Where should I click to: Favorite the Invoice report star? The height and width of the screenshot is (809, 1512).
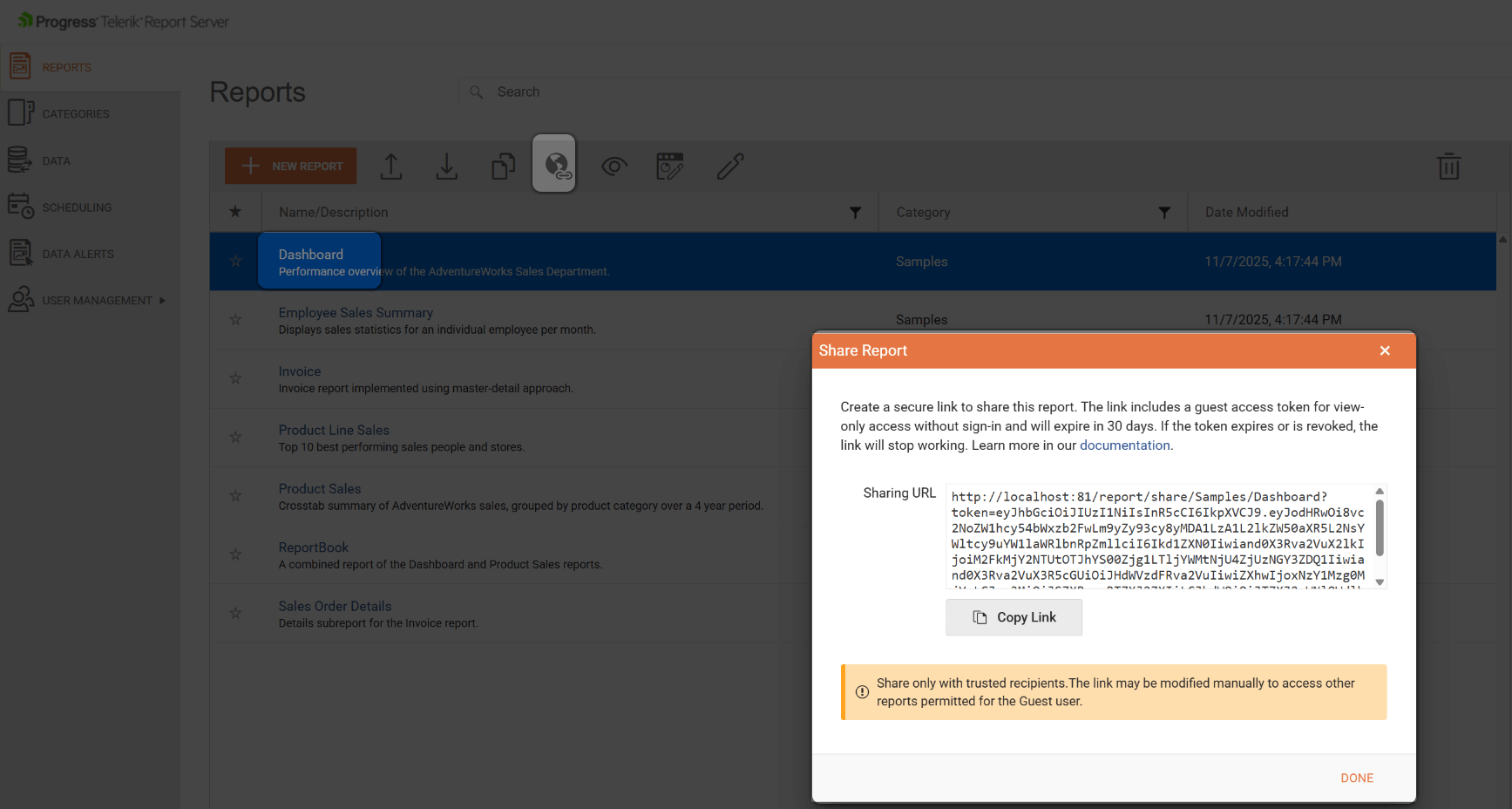235,378
